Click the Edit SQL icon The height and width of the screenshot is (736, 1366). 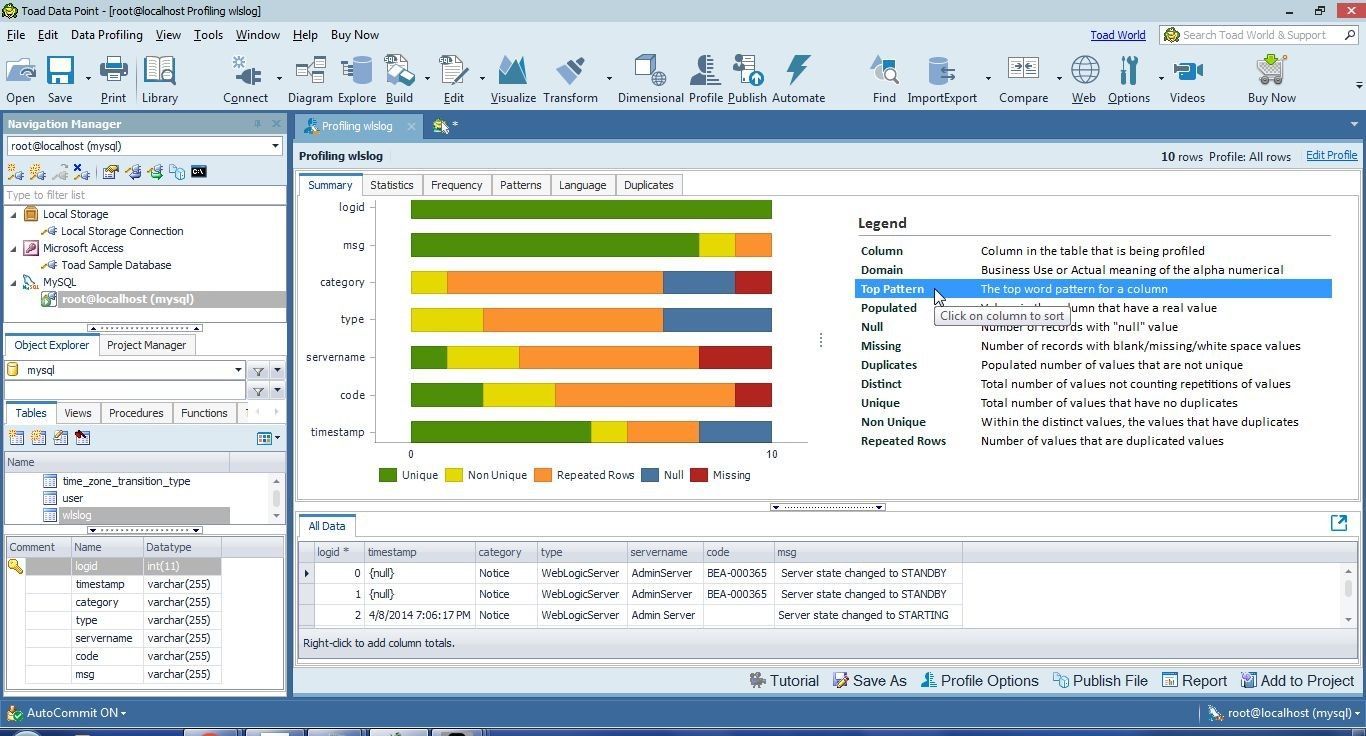pos(453,71)
